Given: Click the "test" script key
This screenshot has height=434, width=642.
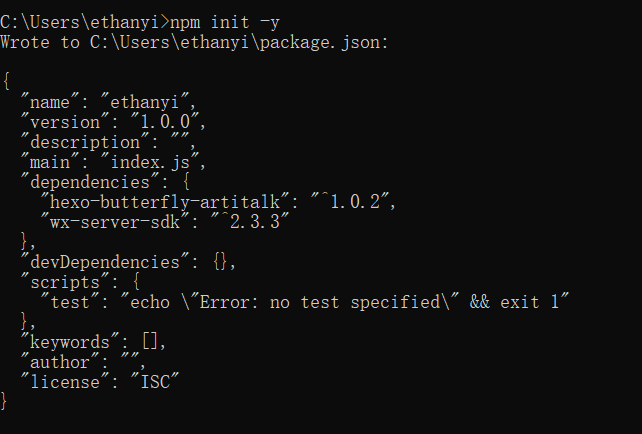Looking at the screenshot, I should (70, 303).
